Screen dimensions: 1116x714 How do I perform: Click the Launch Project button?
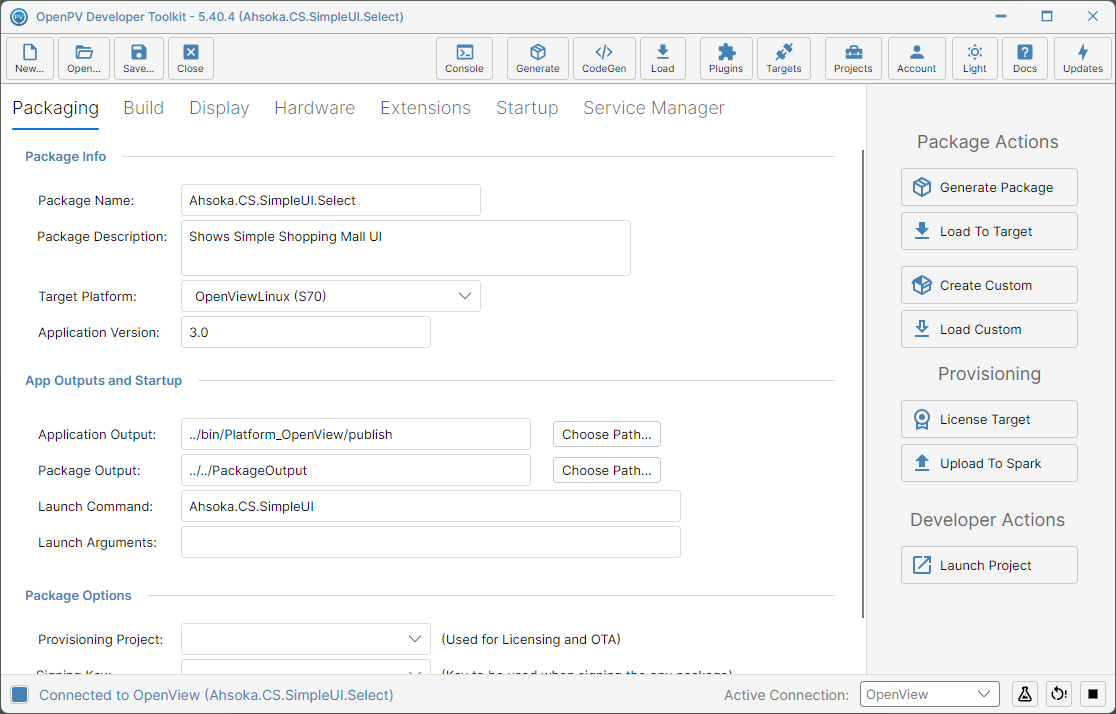tap(989, 565)
